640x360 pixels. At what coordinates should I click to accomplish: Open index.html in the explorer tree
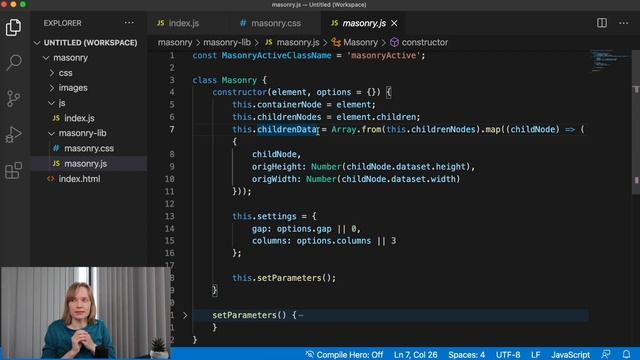79,179
